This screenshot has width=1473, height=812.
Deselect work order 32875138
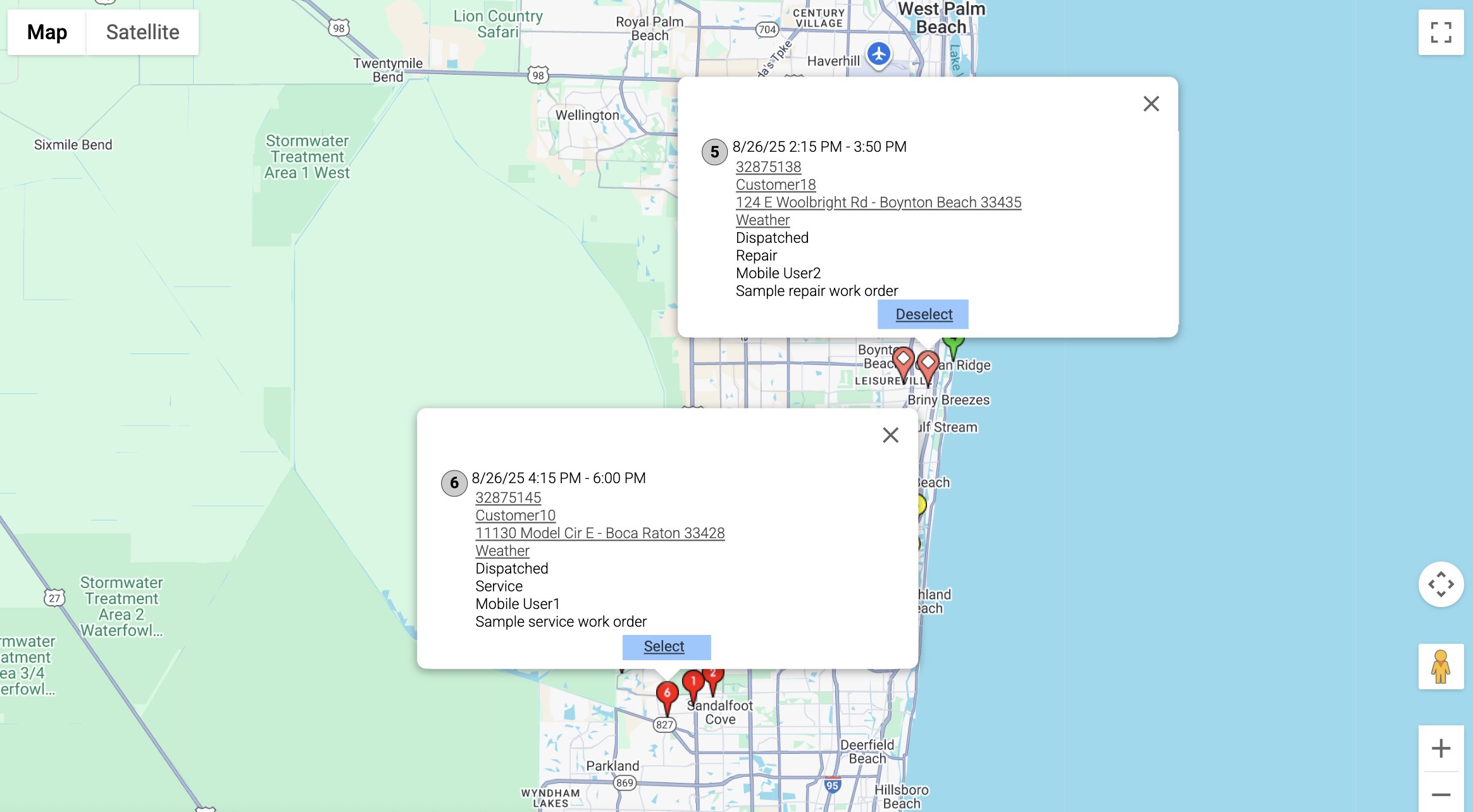923,314
